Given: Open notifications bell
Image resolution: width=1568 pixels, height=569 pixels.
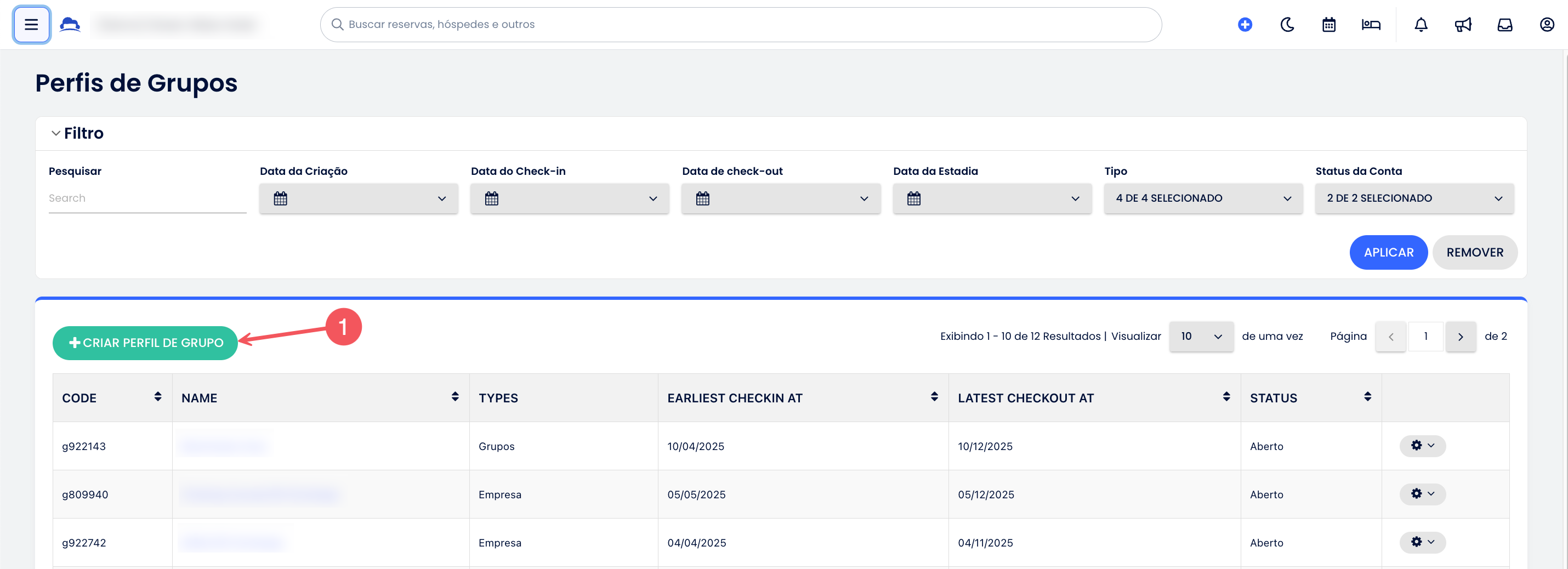Looking at the screenshot, I should (x=1421, y=24).
